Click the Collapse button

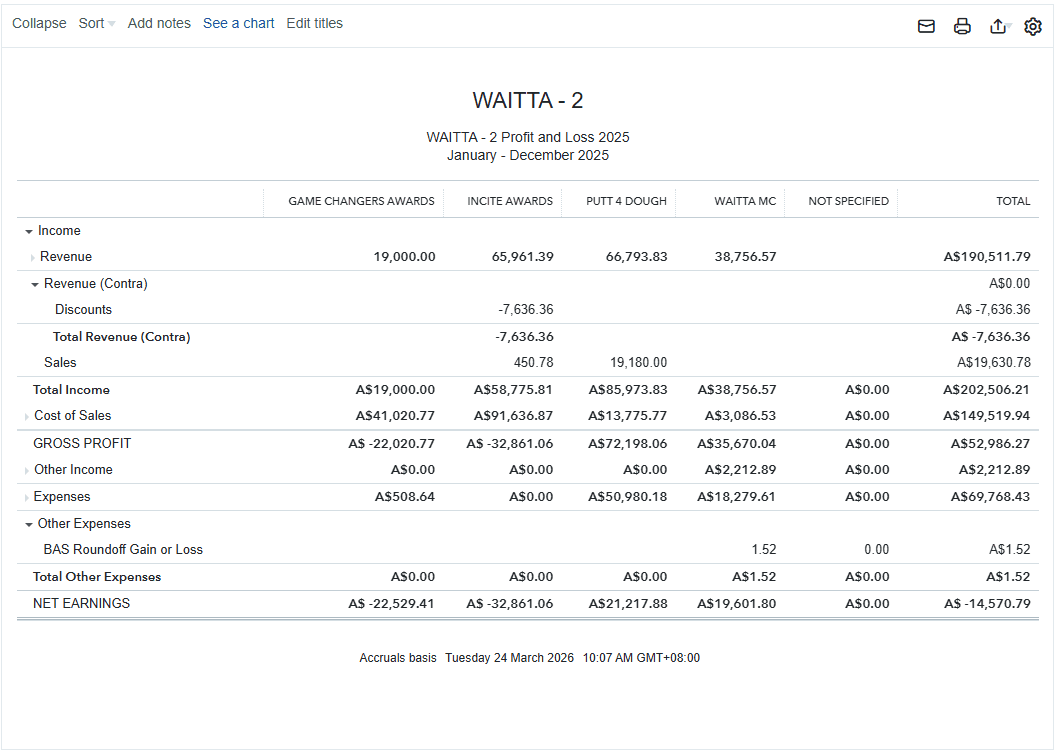tap(39, 23)
